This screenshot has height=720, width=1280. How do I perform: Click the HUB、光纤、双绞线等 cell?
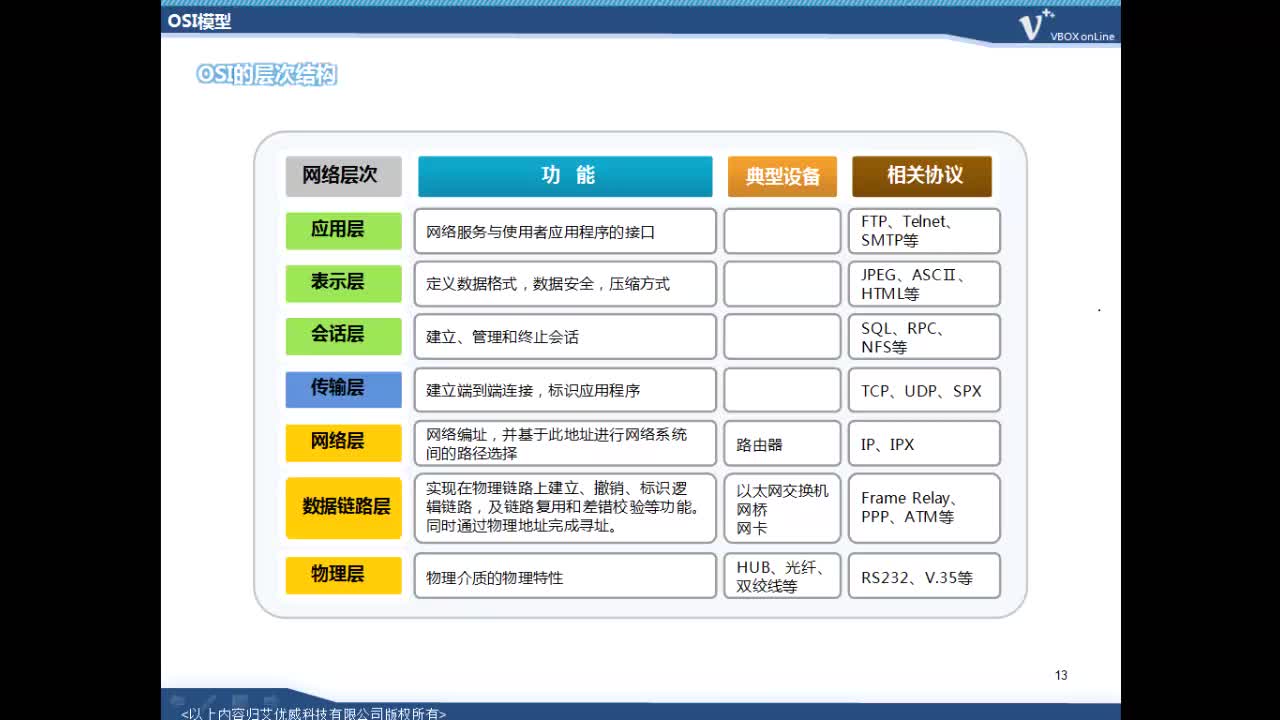782,576
